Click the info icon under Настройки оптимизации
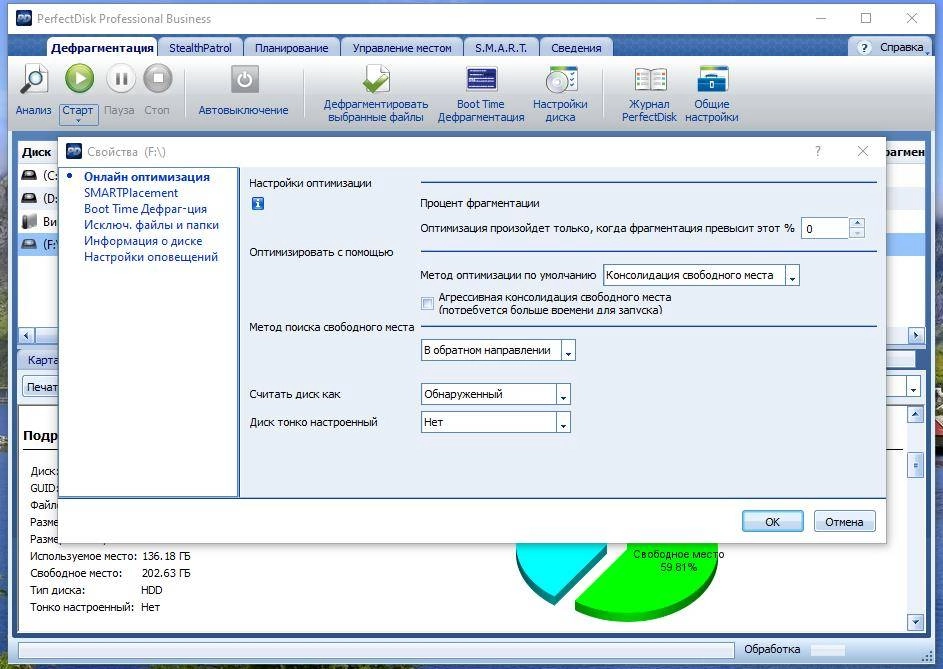943x669 pixels. click(257, 203)
